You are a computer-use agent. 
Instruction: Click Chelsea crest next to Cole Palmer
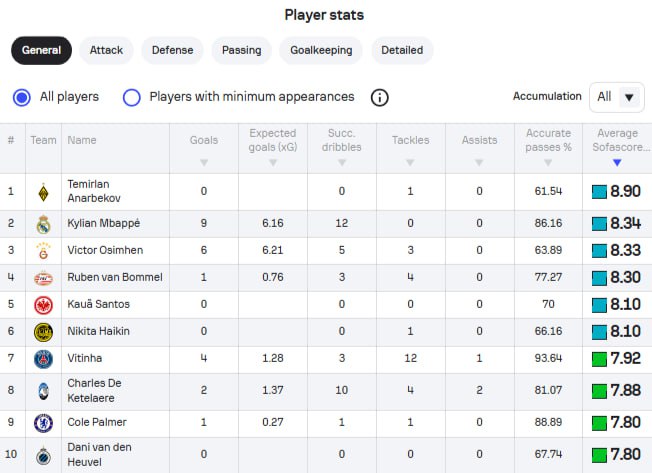click(x=43, y=423)
